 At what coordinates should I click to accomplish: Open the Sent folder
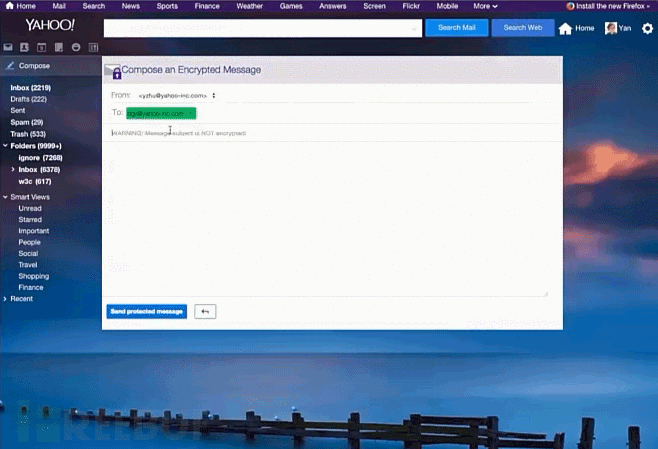(x=18, y=110)
